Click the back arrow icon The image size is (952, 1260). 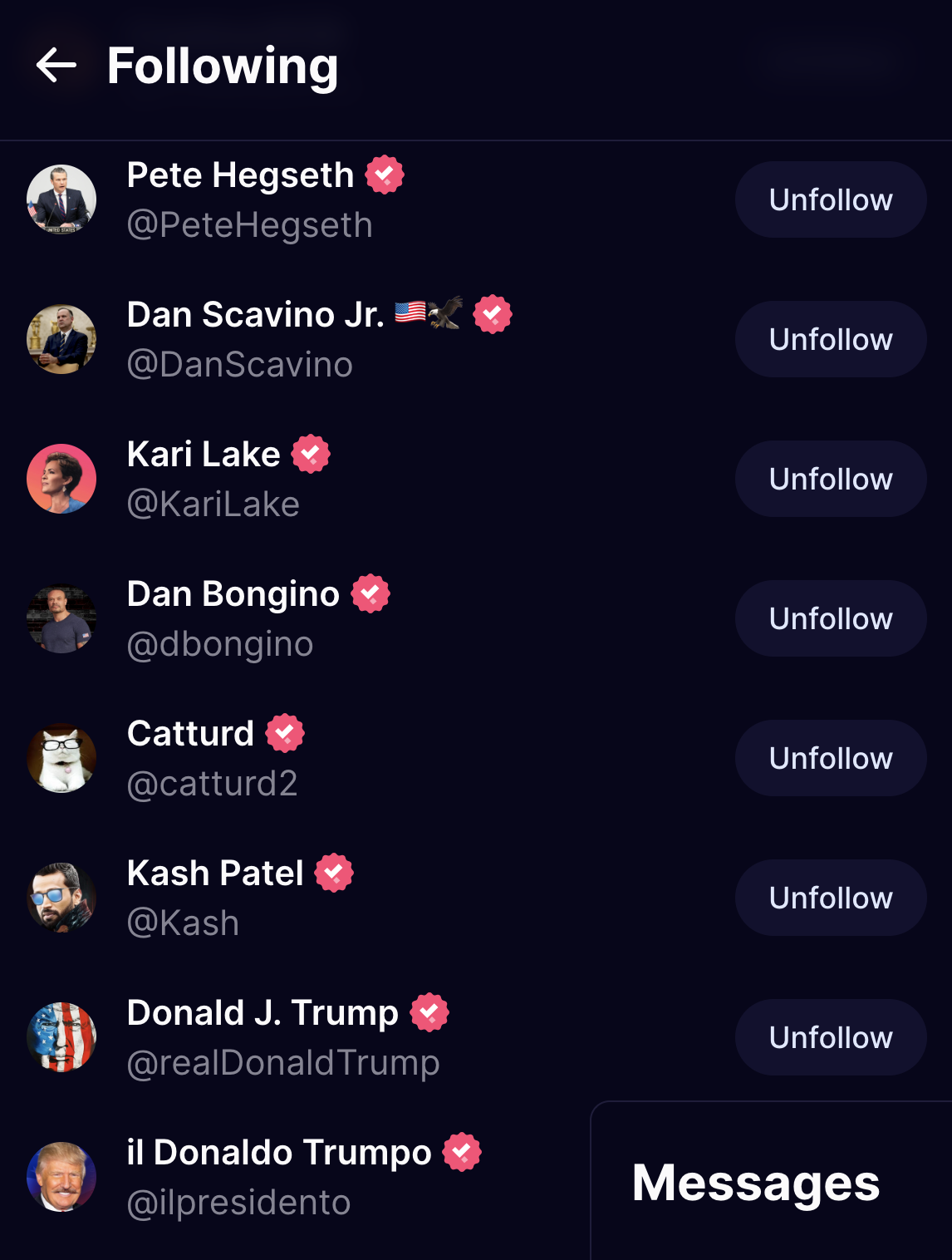56,66
